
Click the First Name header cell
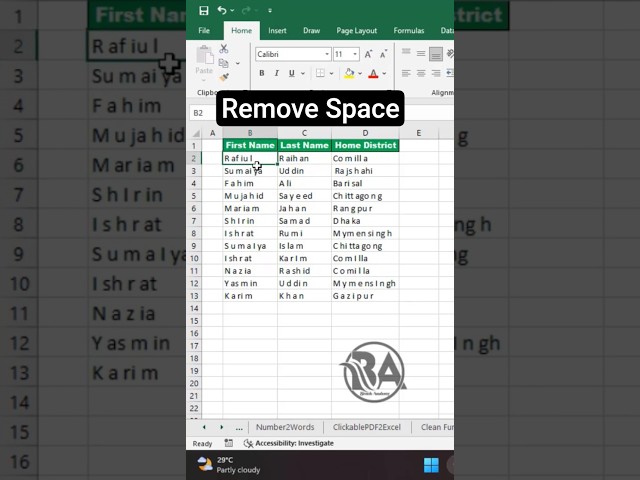(x=250, y=145)
